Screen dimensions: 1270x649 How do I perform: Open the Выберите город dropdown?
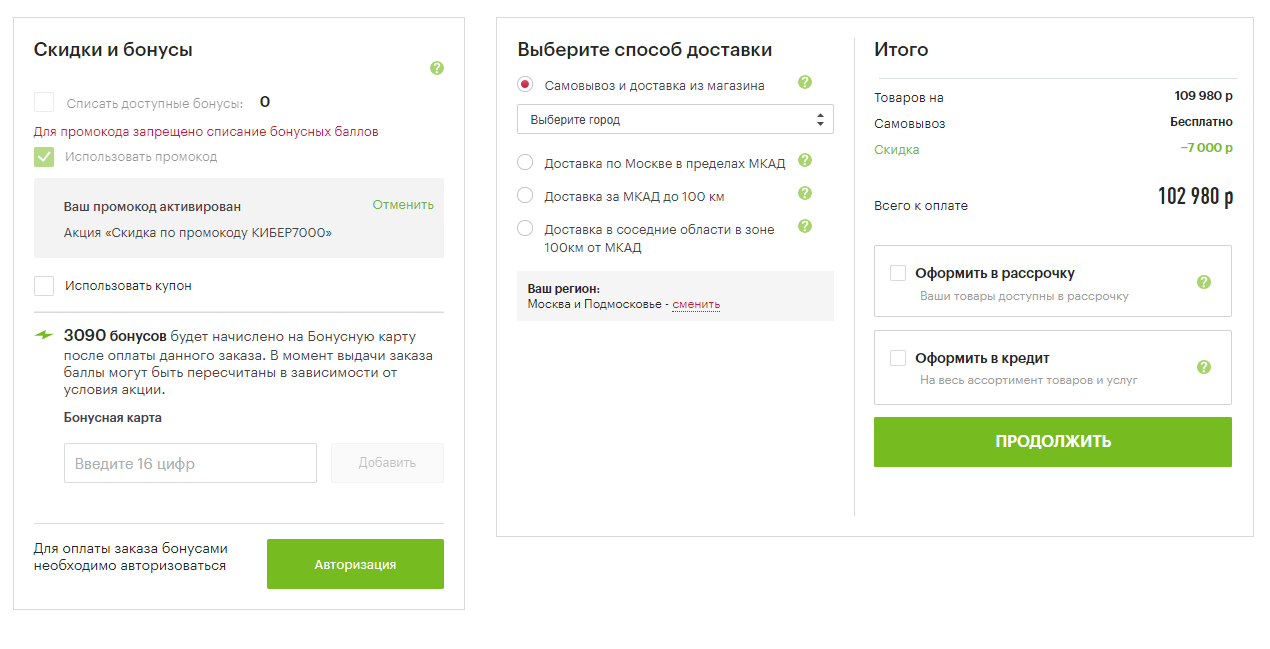675,120
